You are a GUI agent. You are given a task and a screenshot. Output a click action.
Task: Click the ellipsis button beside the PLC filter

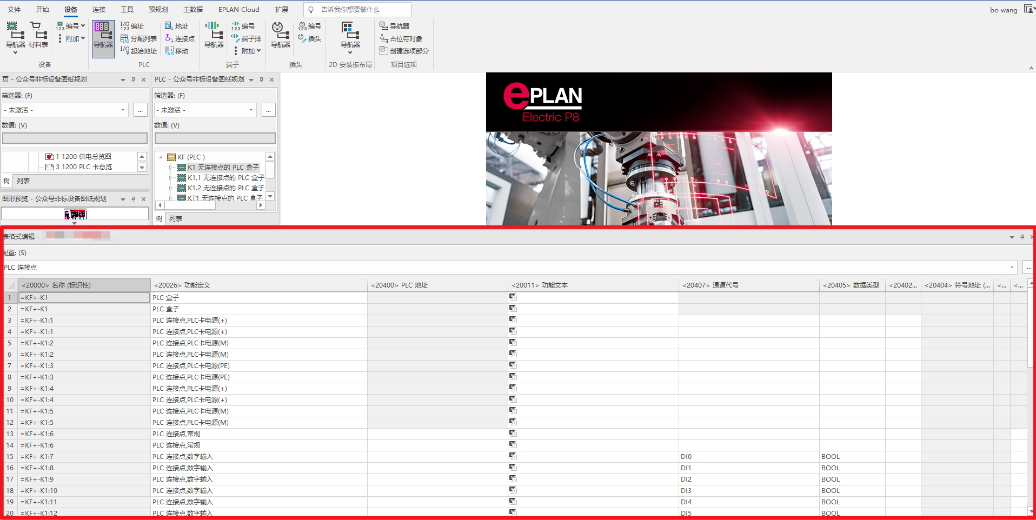point(268,110)
